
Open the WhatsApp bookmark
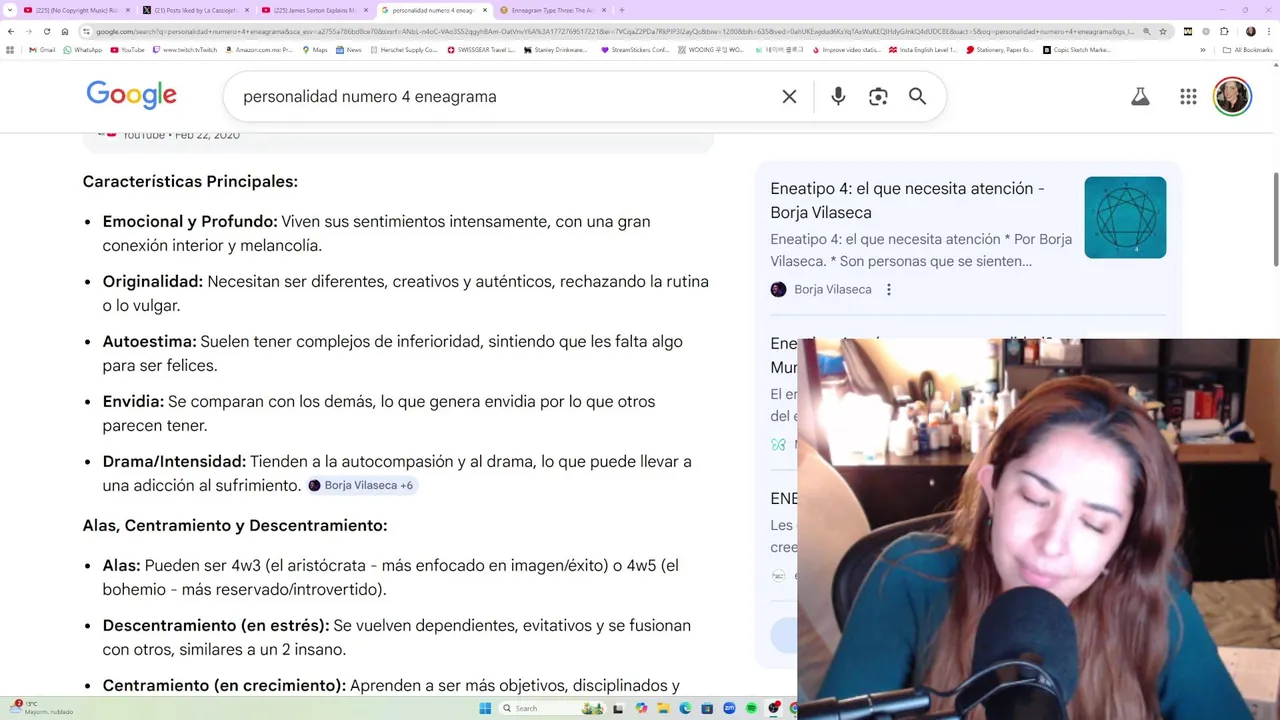[x=83, y=50]
